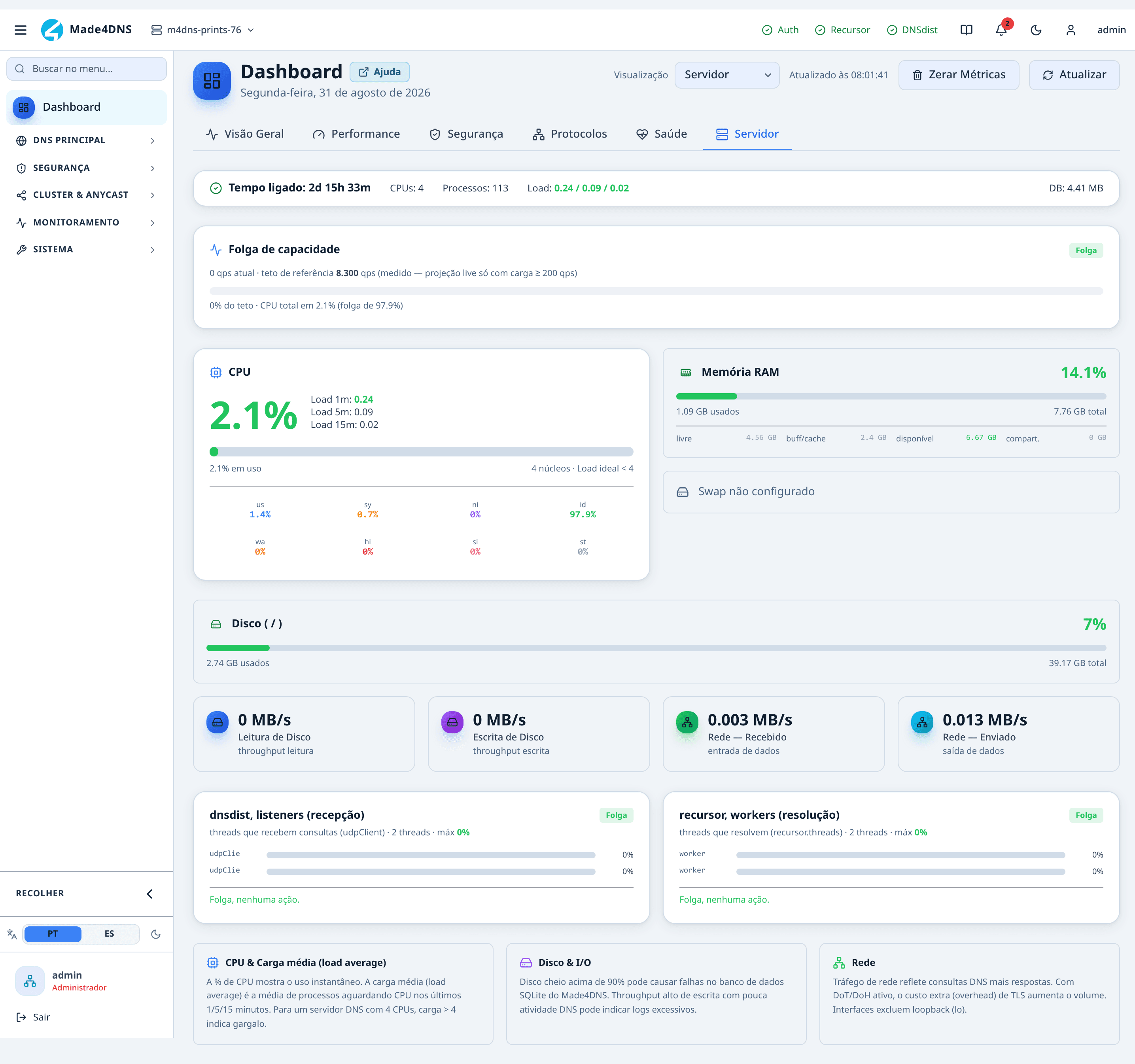Click the Folga de capacidade pulse icon
The width and height of the screenshot is (1135, 1064).
[216, 250]
